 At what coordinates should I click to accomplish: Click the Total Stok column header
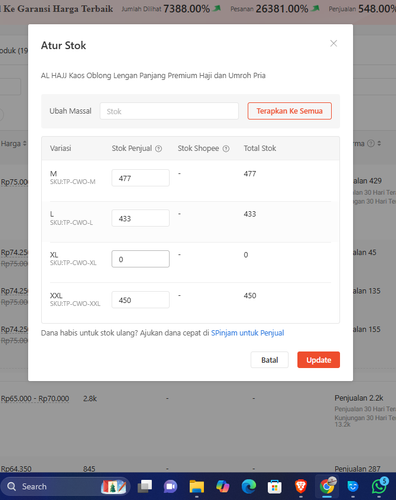(260, 148)
